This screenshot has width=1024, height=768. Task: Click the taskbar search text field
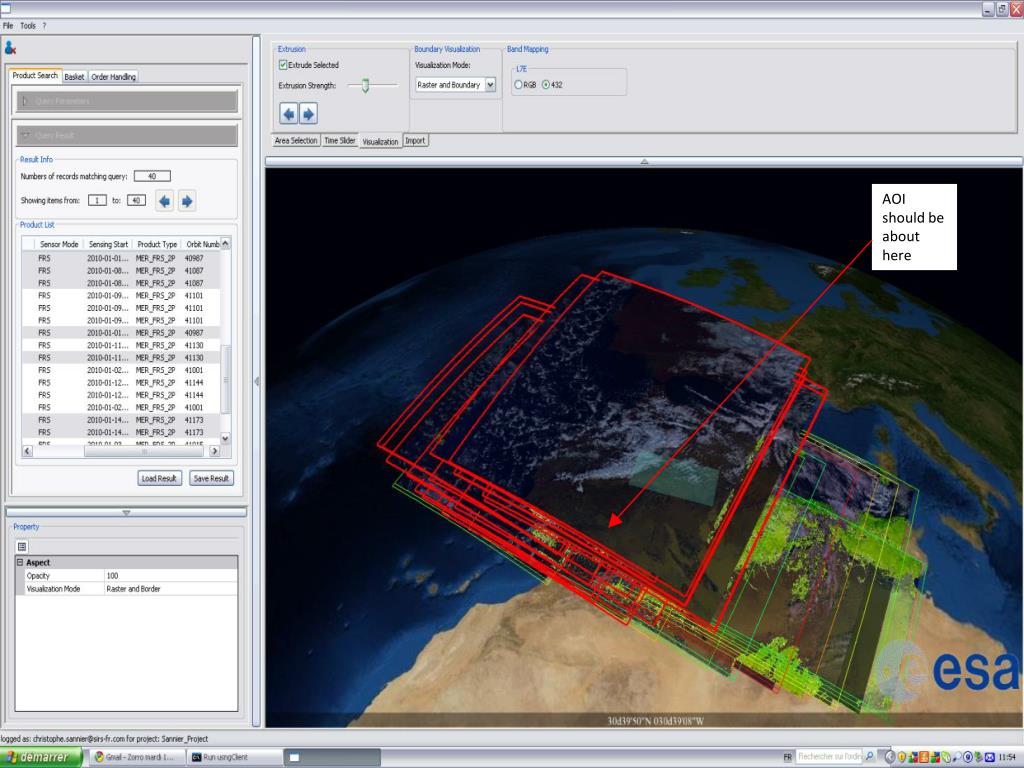pos(829,756)
